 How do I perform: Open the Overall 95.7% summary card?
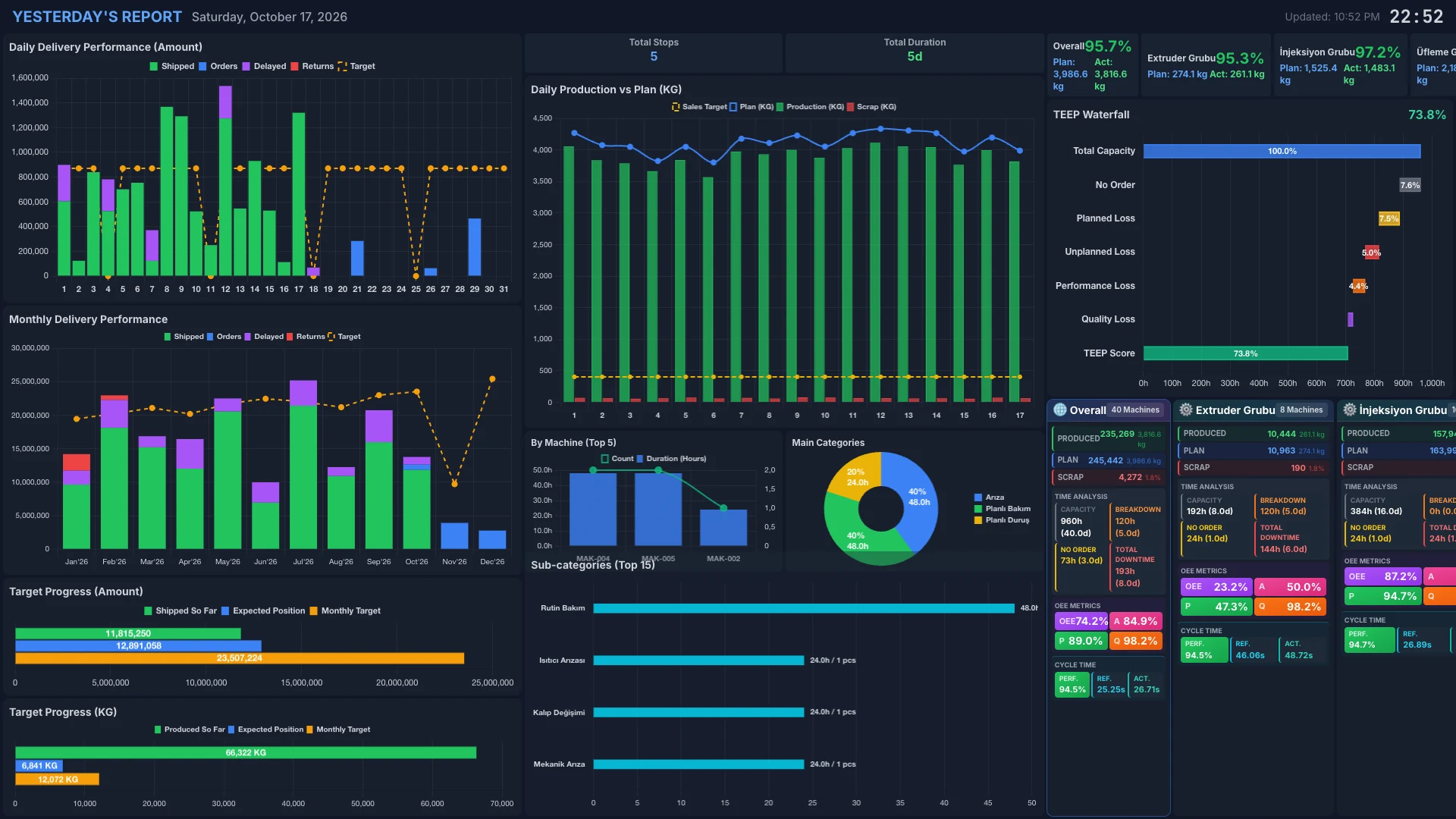pyautogui.click(x=1092, y=65)
